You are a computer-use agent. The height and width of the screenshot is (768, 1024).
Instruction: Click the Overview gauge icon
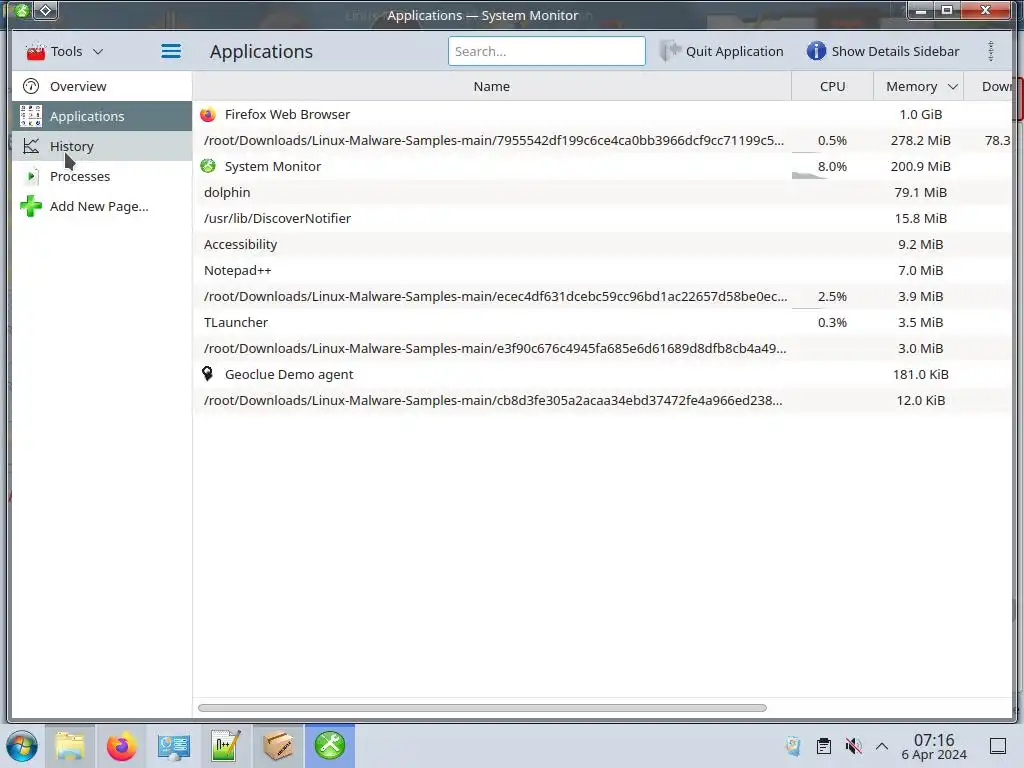point(31,86)
